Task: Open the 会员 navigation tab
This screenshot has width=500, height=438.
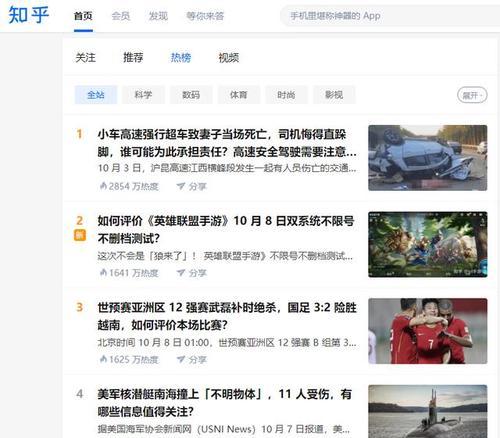Action: [x=121, y=16]
